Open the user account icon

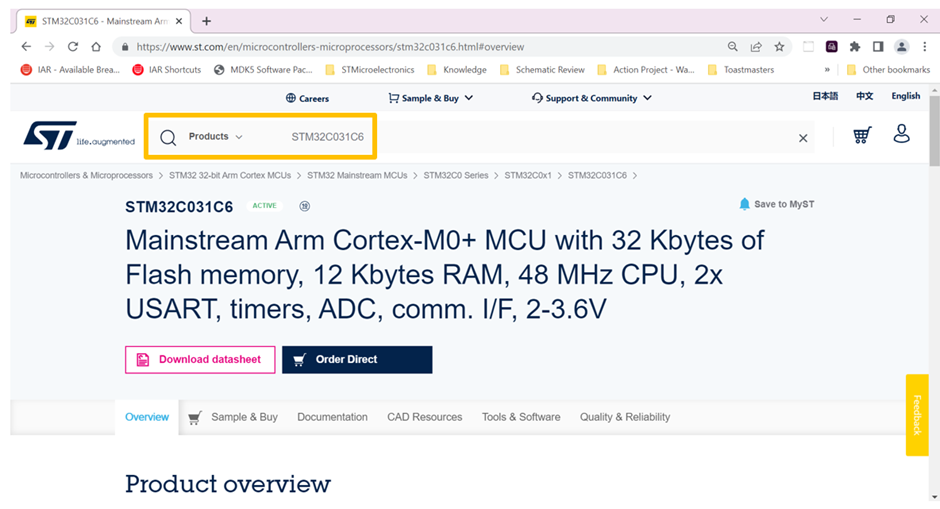pos(901,134)
